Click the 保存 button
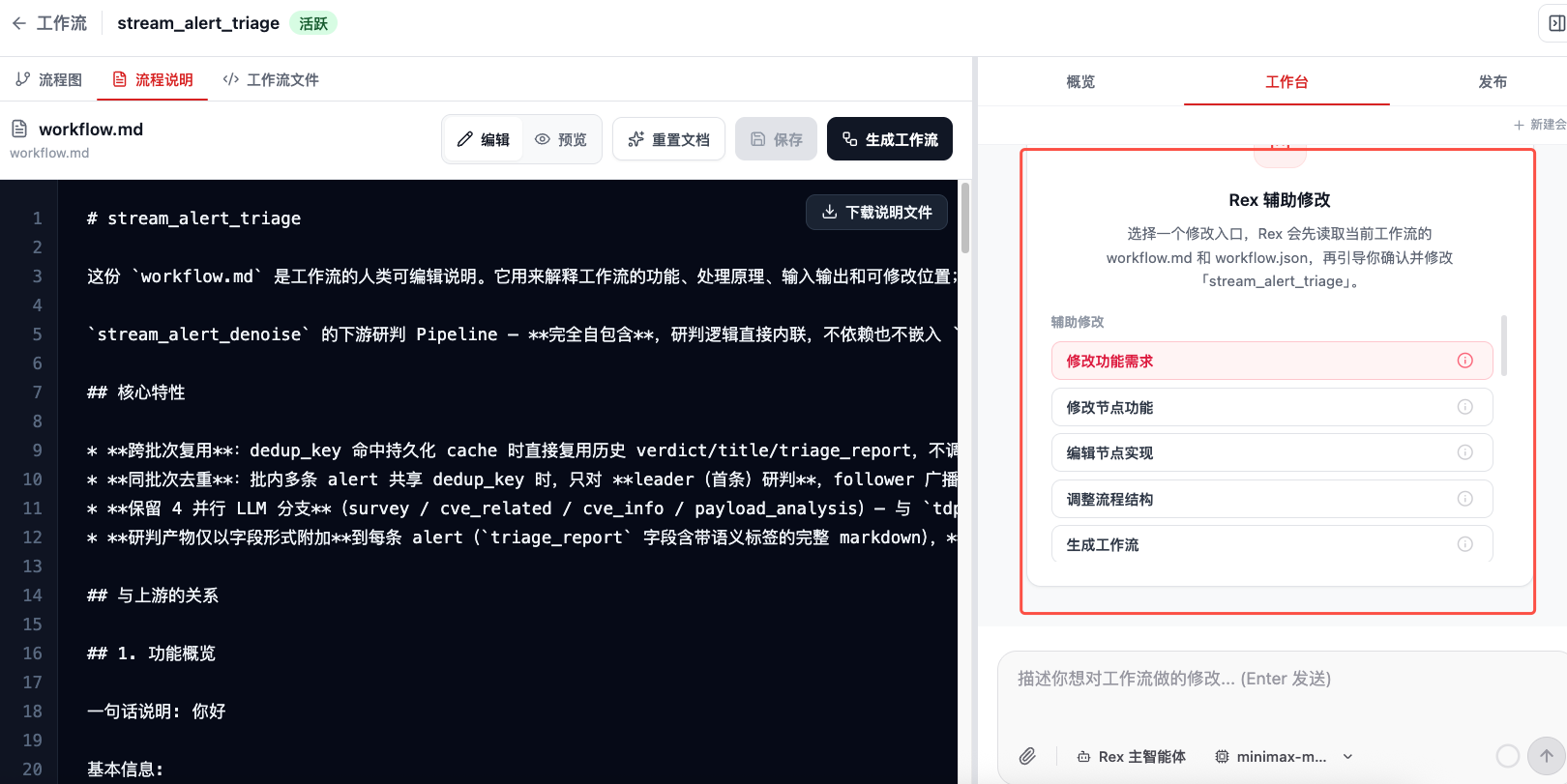Viewport: 1567px width, 784px height. point(776,139)
